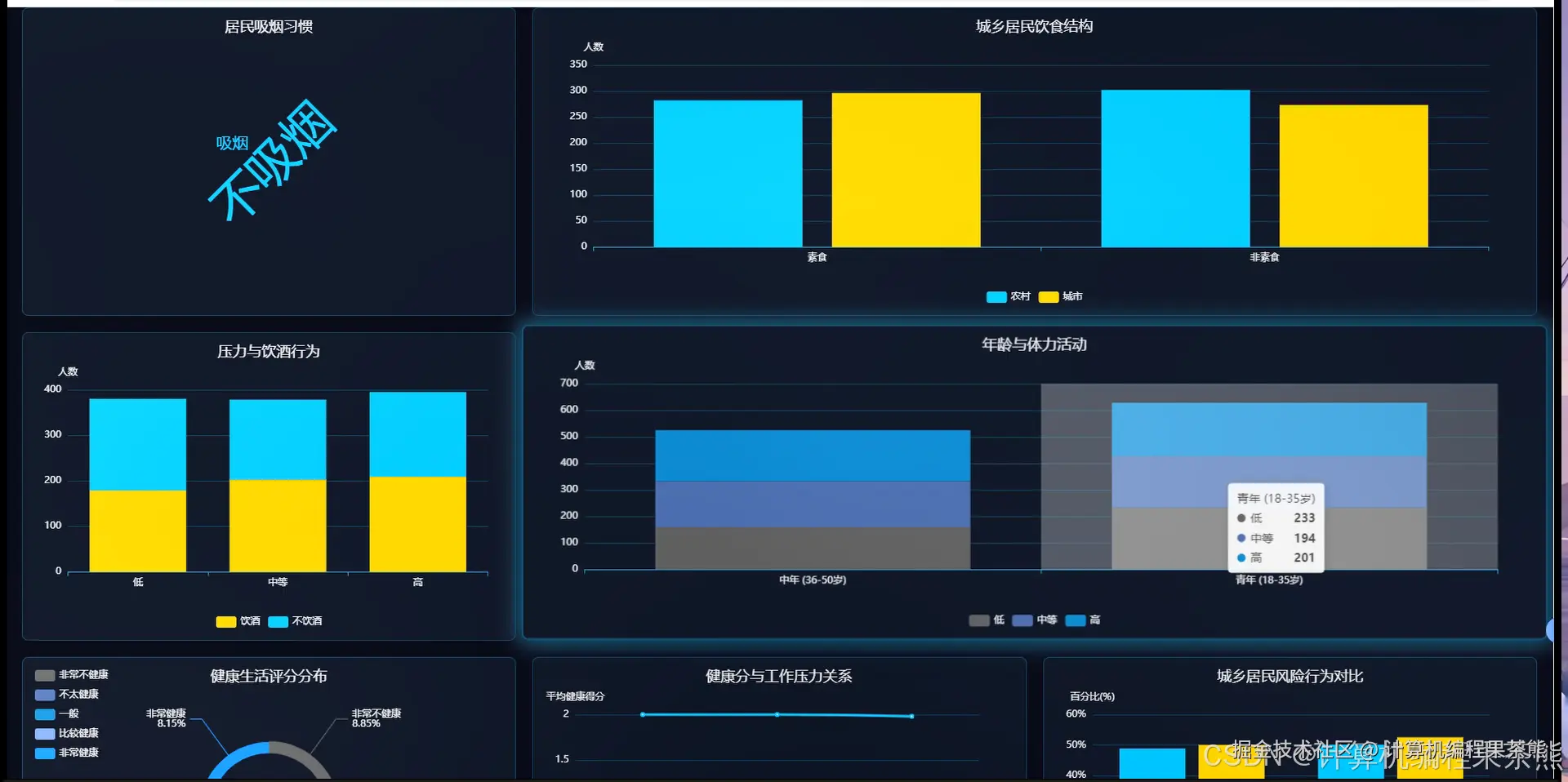Toggle the 非常不健康 legend entry

coord(72,675)
